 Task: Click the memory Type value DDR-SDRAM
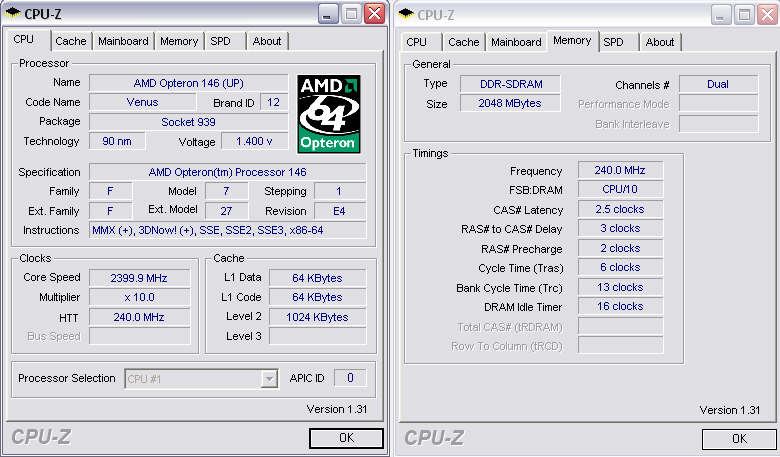pos(510,84)
